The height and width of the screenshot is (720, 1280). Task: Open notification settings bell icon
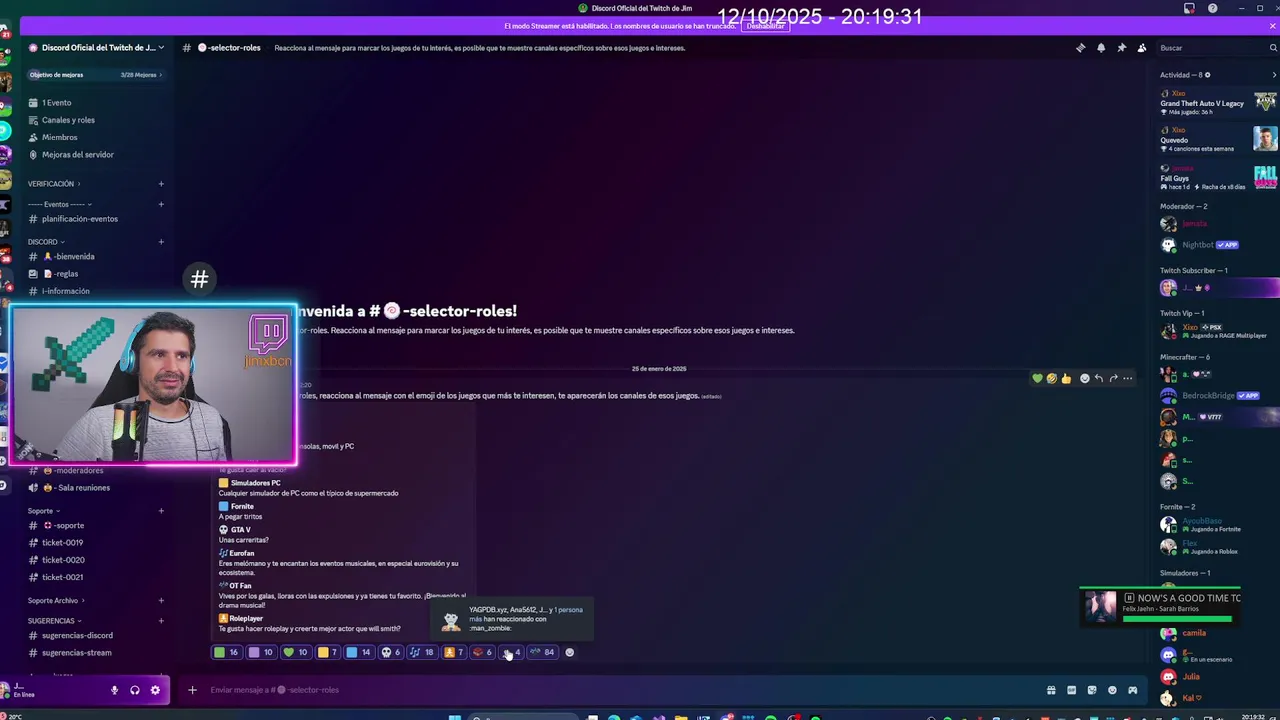point(1101,48)
